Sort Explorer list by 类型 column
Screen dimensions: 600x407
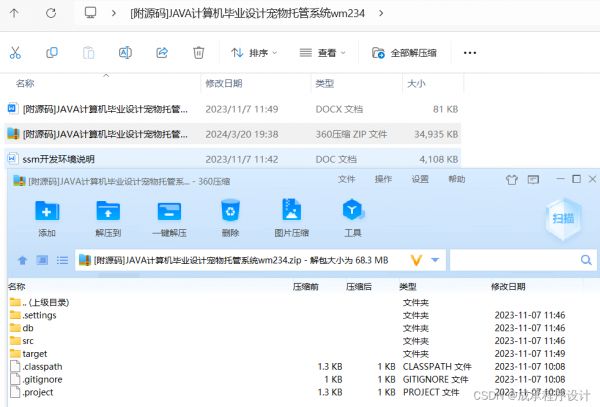pyautogui.click(x=324, y=83)
